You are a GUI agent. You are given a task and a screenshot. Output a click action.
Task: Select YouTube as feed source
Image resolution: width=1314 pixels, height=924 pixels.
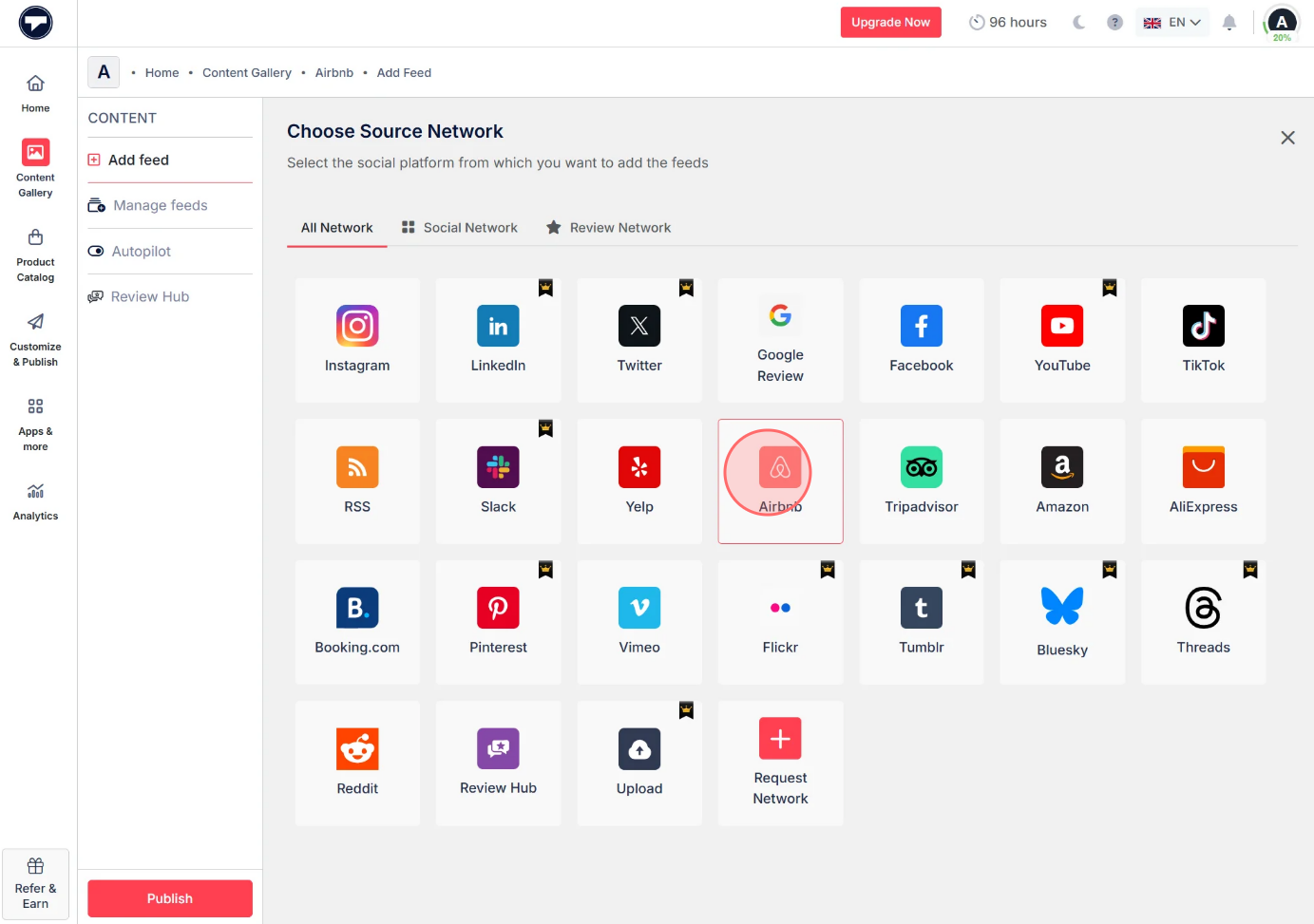pos(1062,340)
